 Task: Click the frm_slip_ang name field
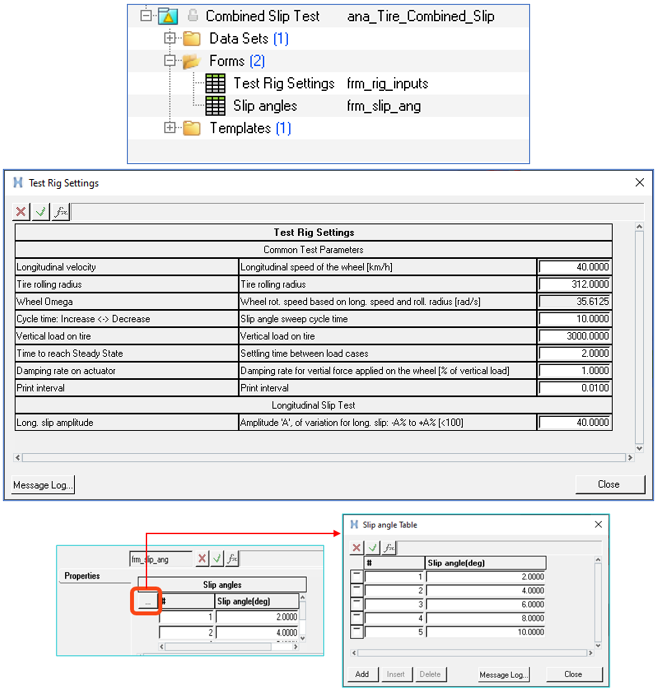(x=161, y=559)
